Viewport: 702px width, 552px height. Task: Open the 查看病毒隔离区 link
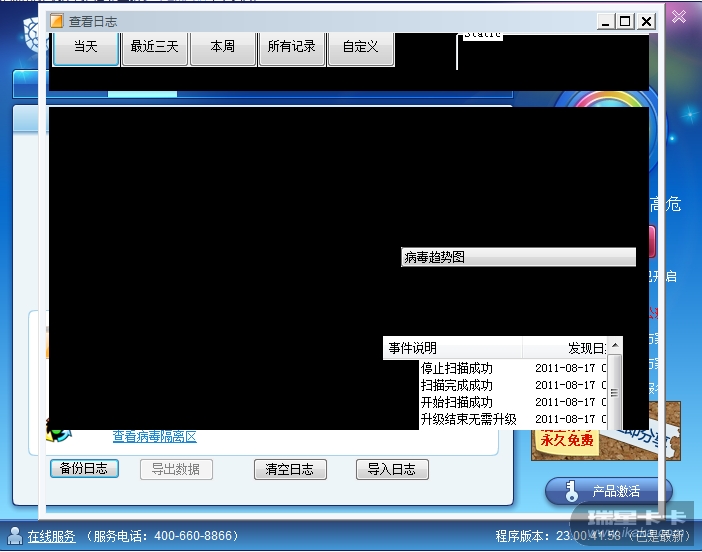pos(154,436)
